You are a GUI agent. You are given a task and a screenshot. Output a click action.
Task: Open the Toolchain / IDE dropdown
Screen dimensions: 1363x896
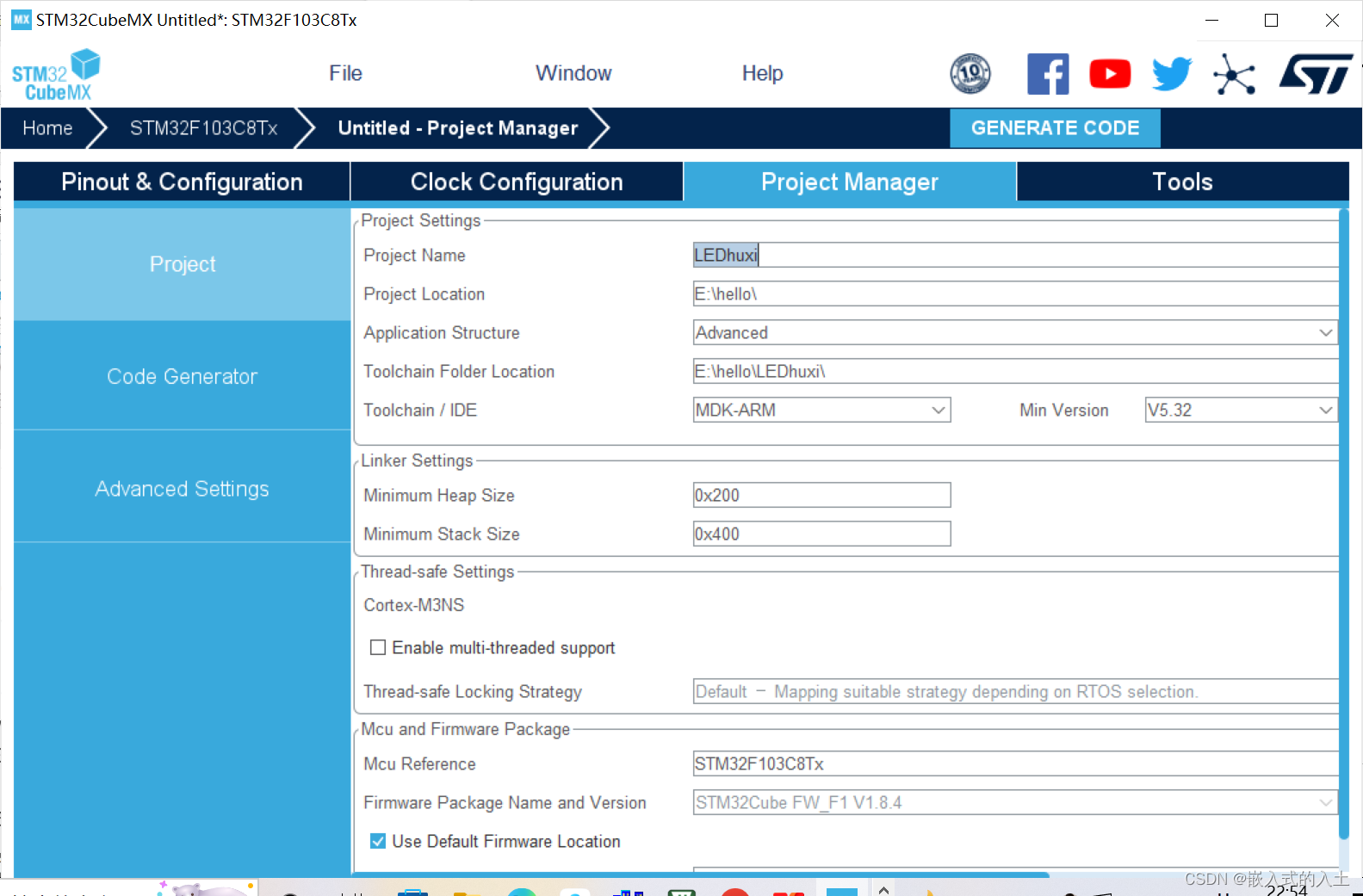point(821,410)
